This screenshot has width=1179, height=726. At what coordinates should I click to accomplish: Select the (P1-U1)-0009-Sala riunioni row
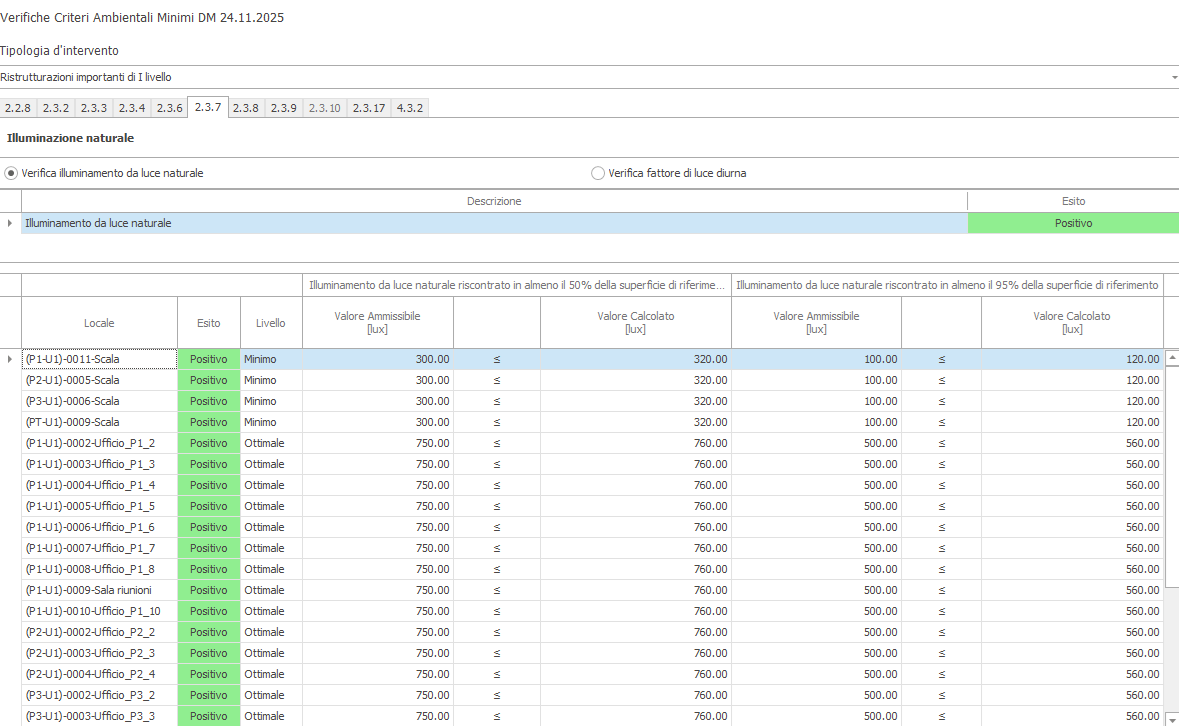click(x=88, y=590)
